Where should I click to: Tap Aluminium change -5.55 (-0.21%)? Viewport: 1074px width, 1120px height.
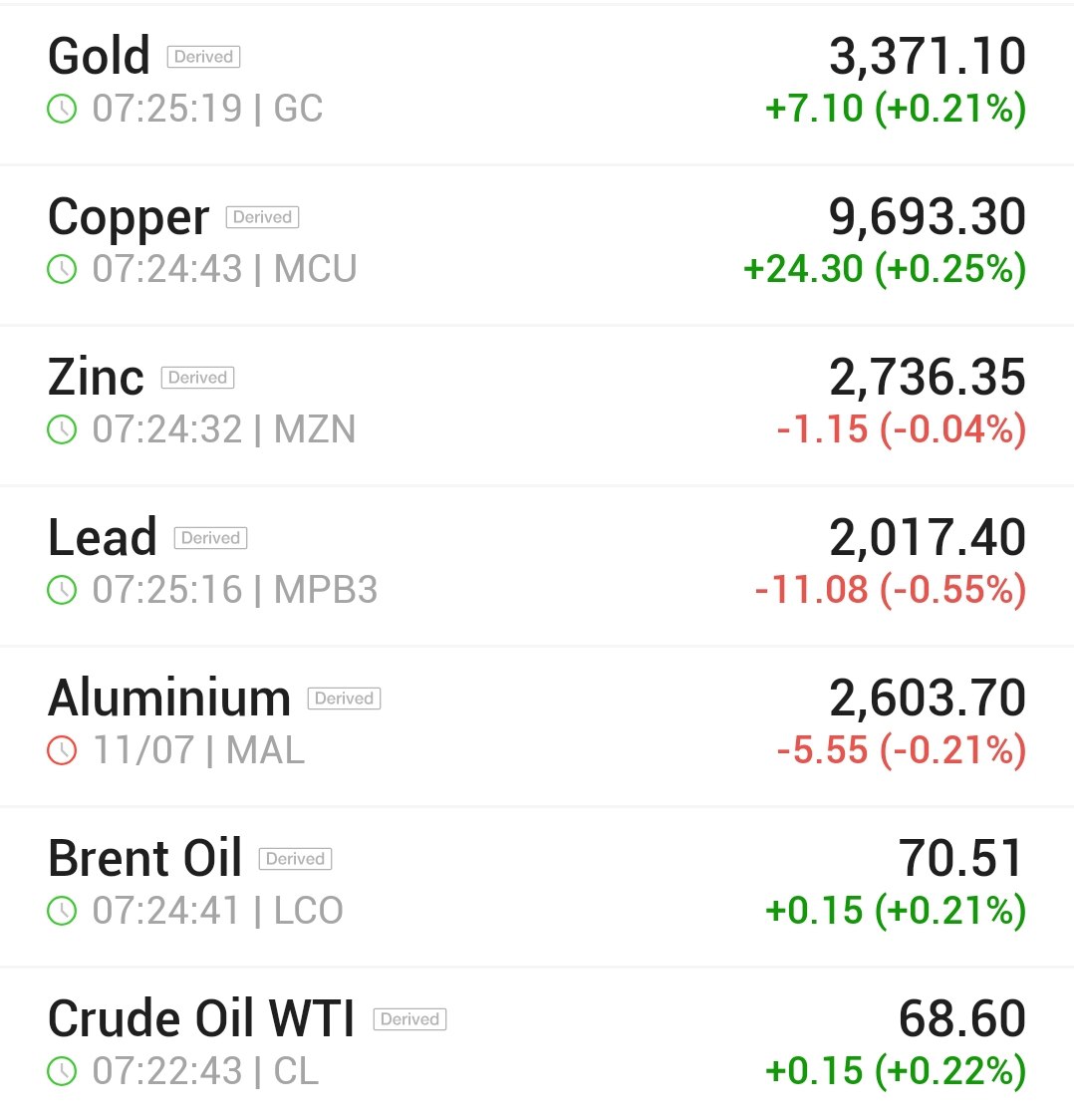(902, 750)
